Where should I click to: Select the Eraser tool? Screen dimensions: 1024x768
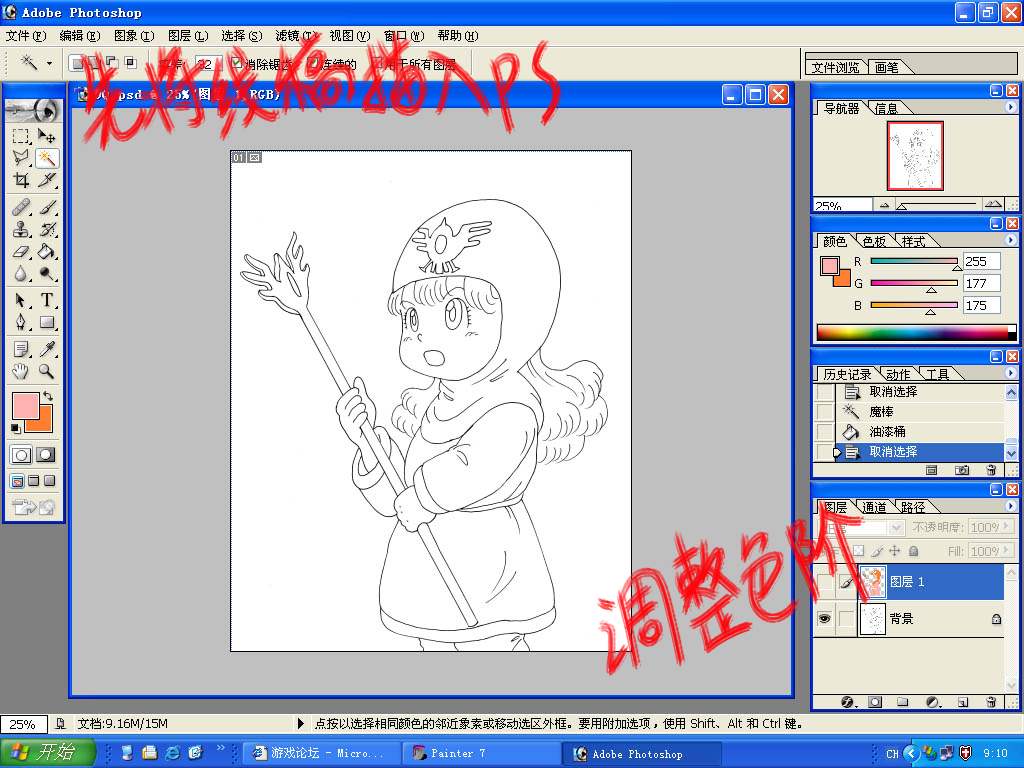(x=21, y=251)
